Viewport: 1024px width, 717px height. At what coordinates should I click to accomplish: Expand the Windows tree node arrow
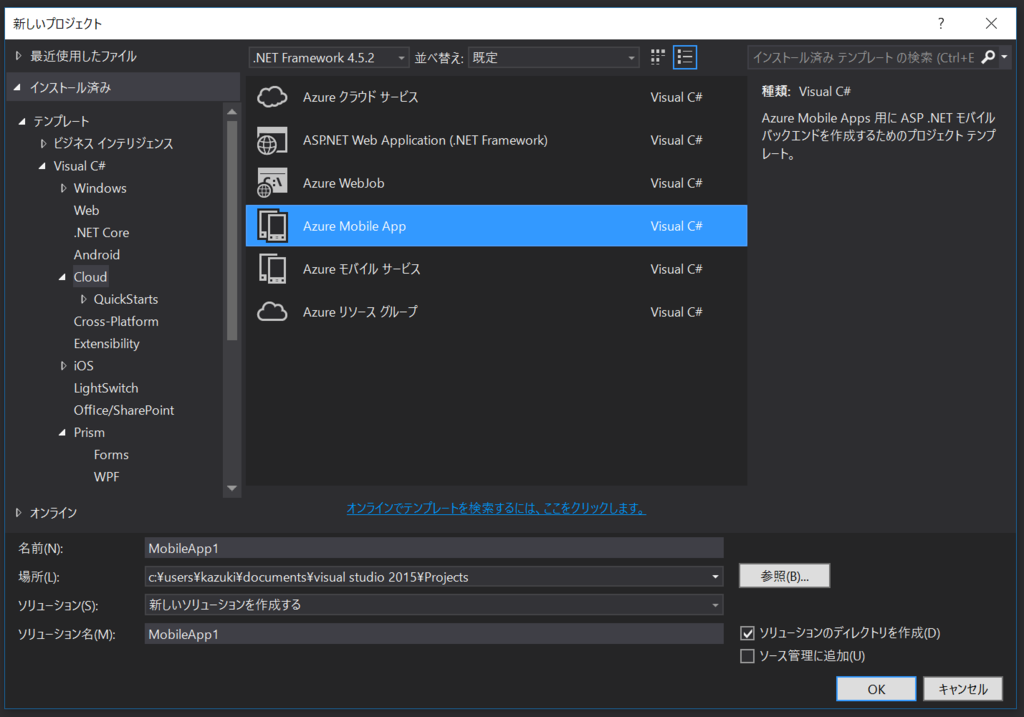coord(63,188)
